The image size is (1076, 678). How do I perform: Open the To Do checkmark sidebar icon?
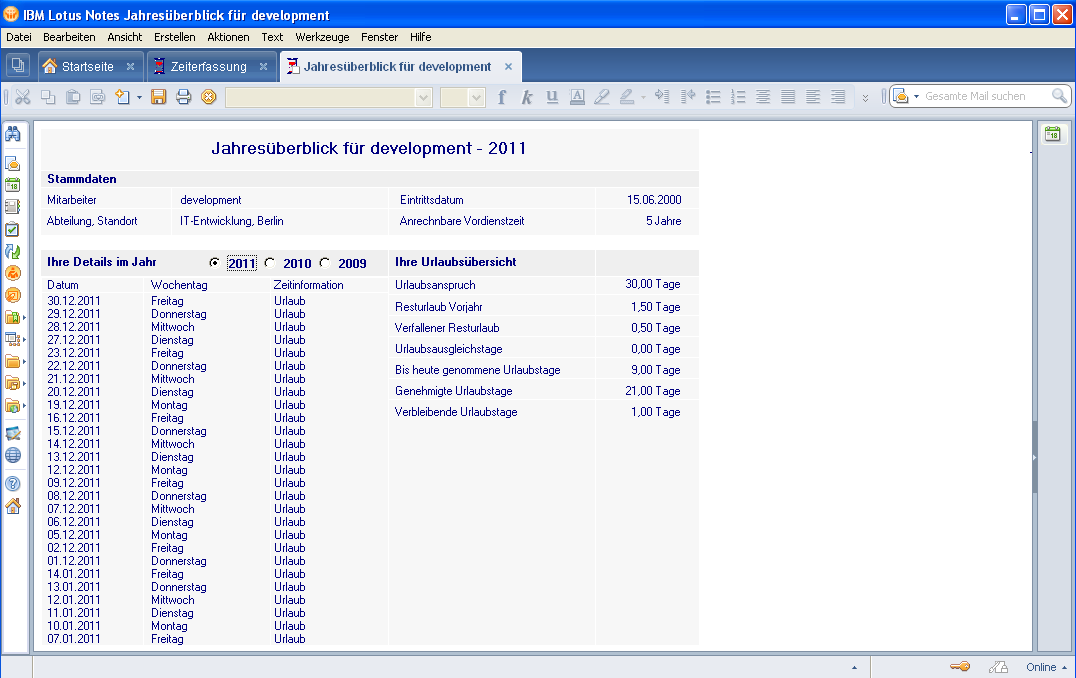point(13,229)
